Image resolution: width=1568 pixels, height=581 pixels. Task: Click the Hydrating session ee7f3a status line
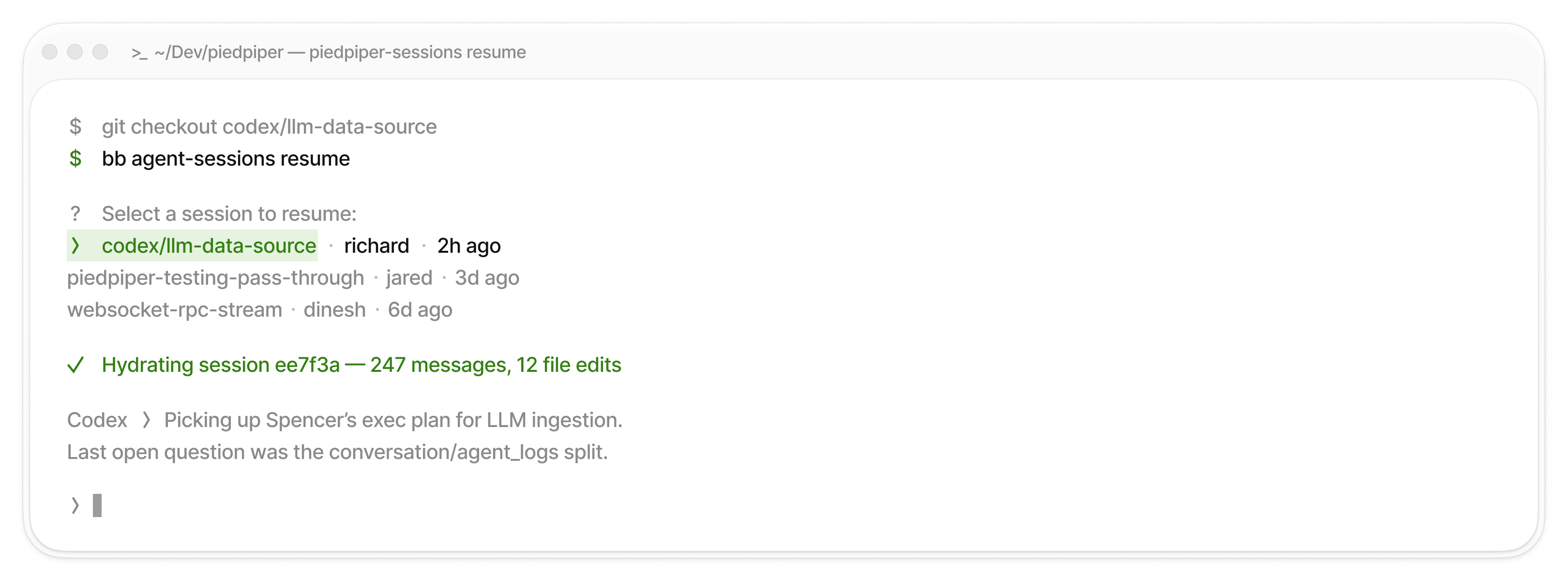click(362, 365)
